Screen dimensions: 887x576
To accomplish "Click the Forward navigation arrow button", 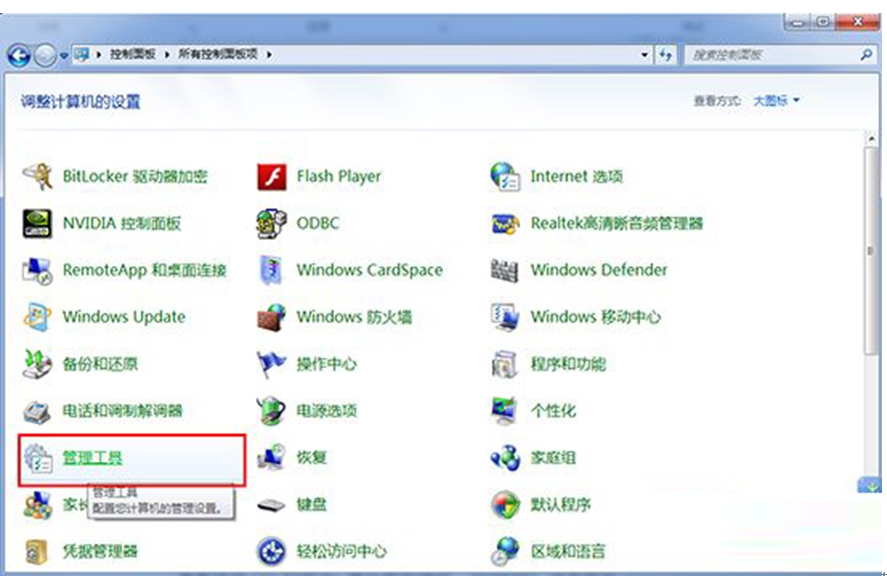I will click(x=45, y=55).
